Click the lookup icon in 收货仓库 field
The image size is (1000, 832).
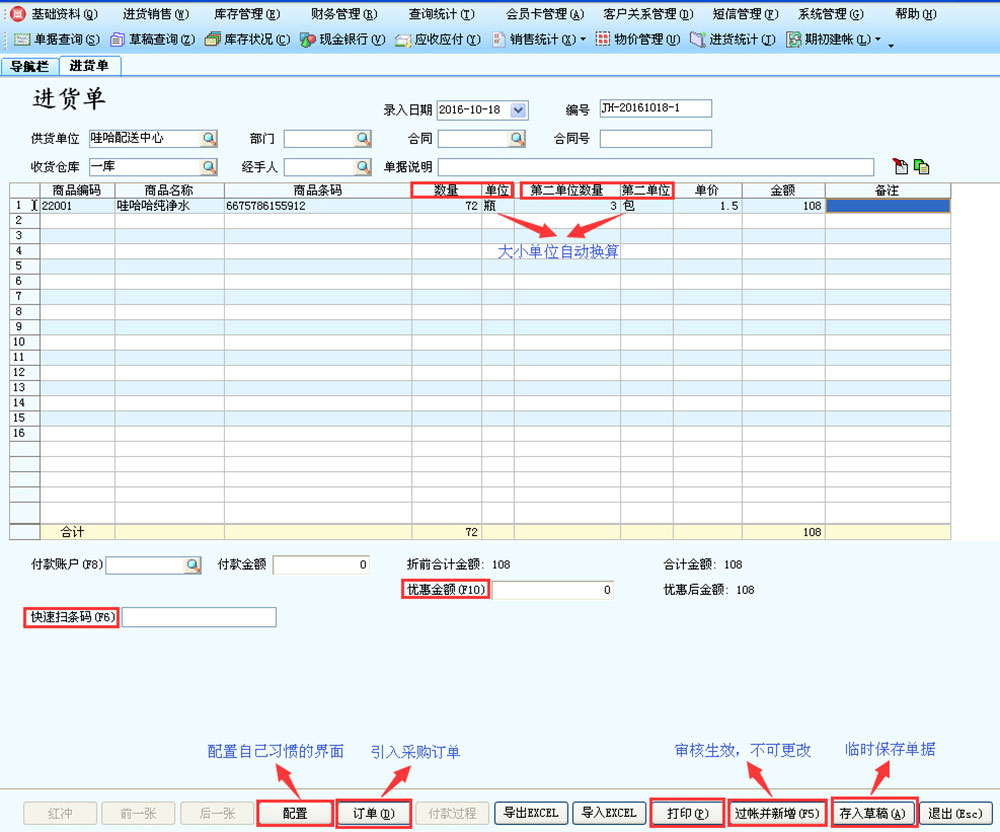pyautogui.click(x=210, y=167)
